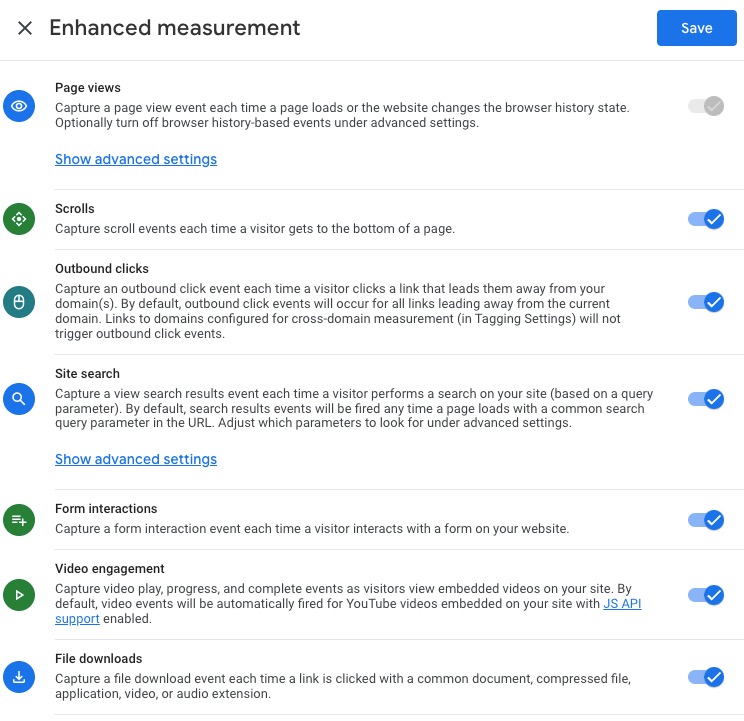The height and width of the screenshot is (721, 744).
Task: Disable Video engagement toggle
Action: point(706,595)
